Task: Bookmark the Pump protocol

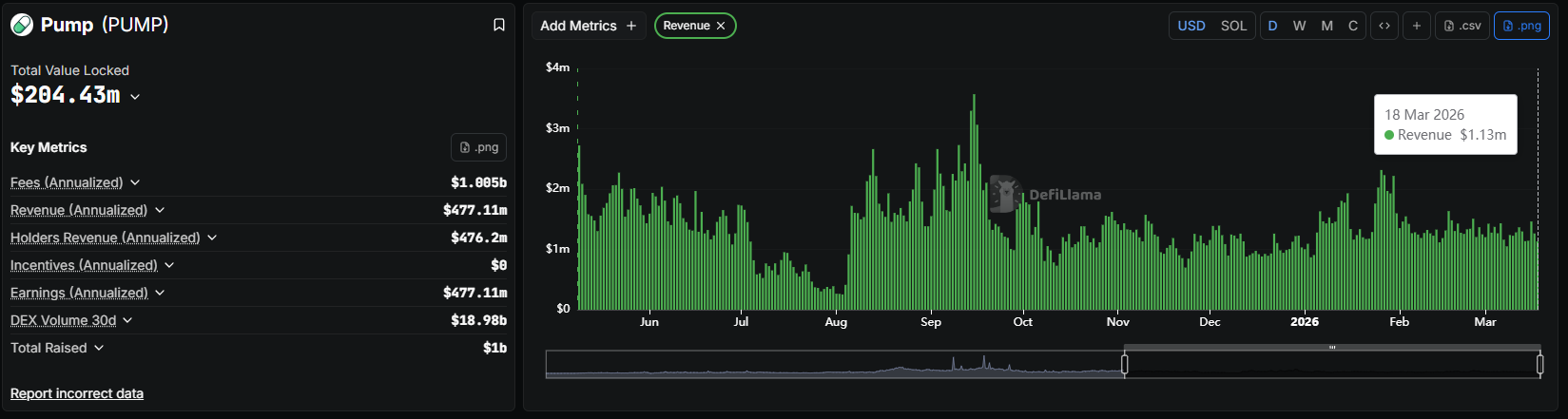Action: pyautogui.click(x=498, y=25)
